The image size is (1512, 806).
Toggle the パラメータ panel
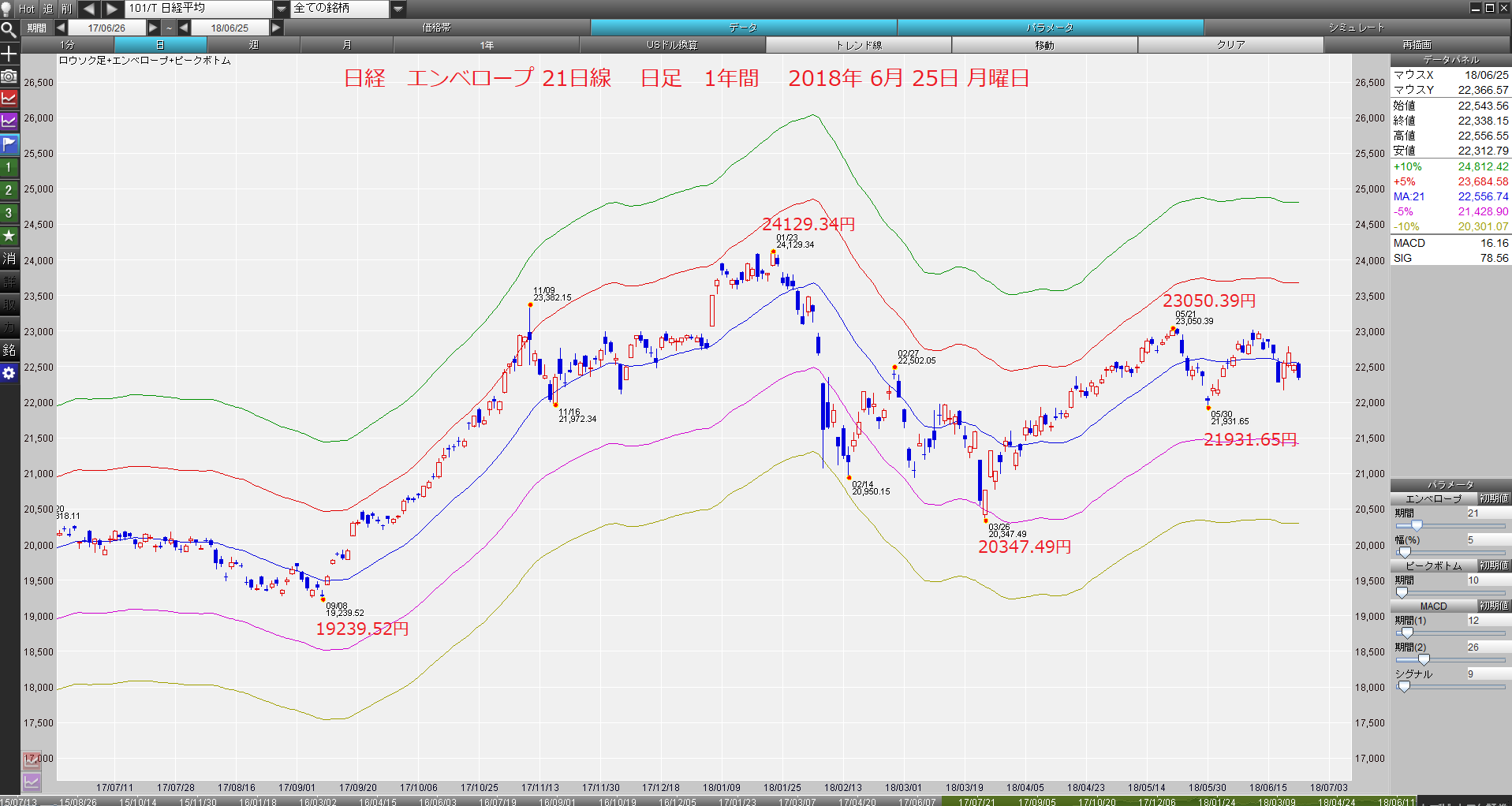point(1050,28)
